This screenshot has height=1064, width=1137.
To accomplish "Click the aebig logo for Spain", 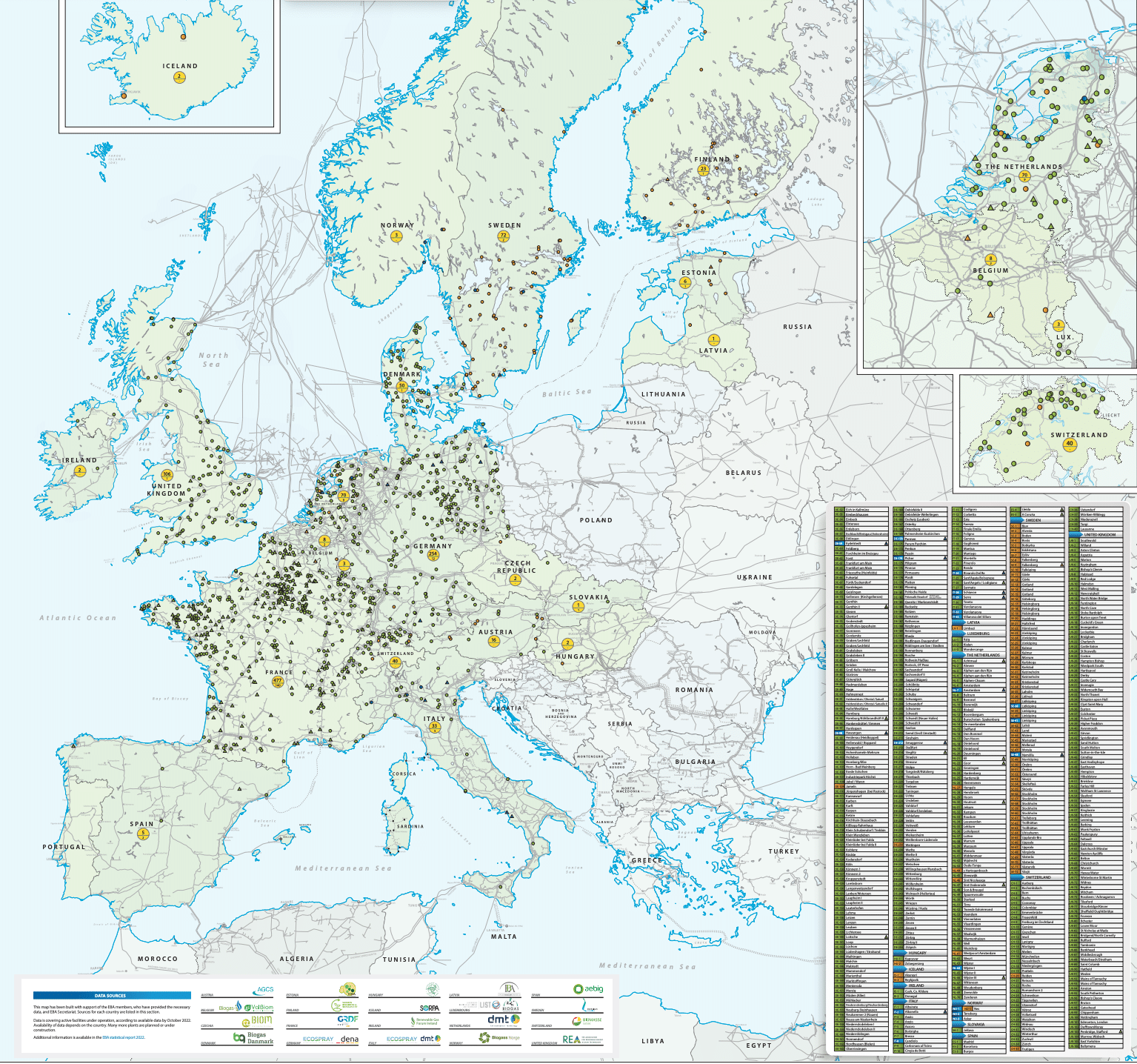I will pyautogui.click(x=588, y=989).
